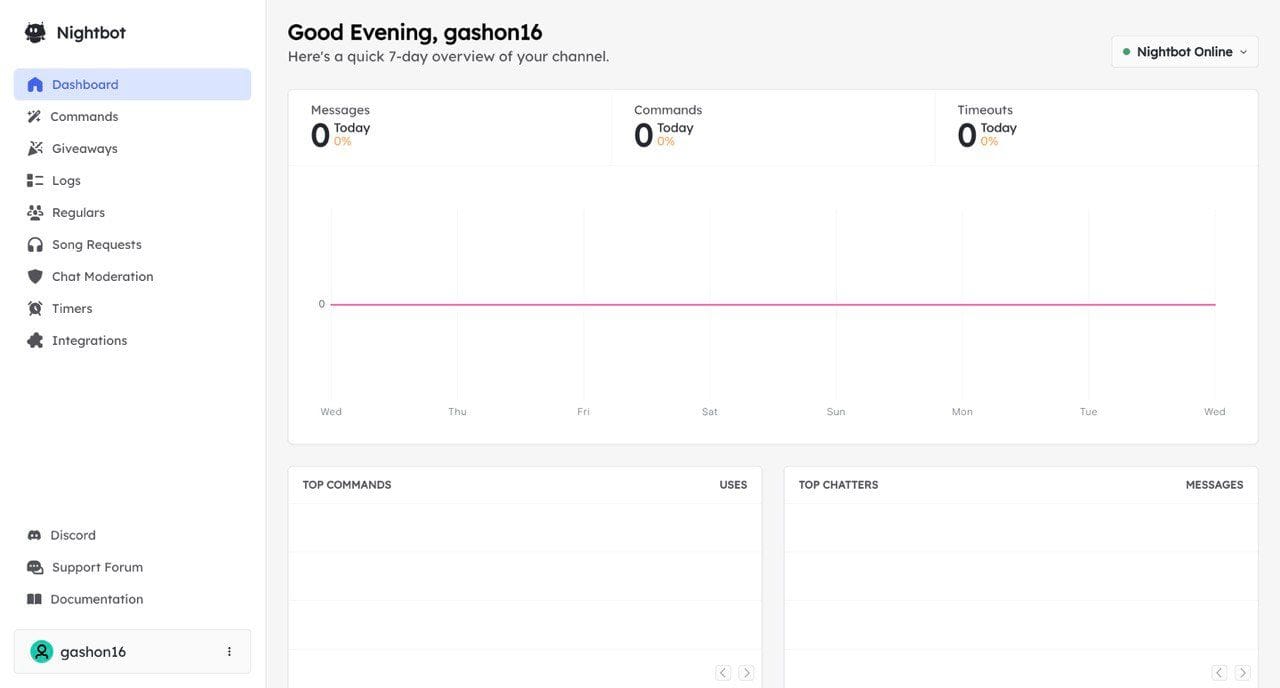Screen dimensions: 1280x688
Task: Visit the Support Forum link
Action: tap(97, 567)
